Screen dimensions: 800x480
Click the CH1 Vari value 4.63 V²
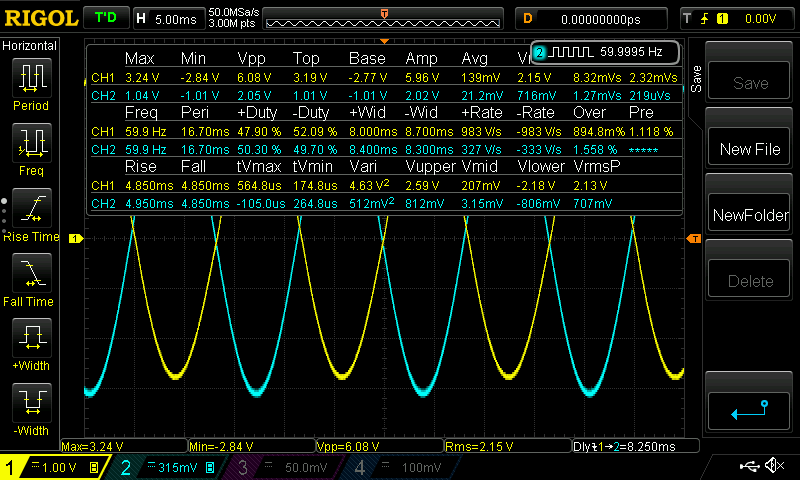369,185
